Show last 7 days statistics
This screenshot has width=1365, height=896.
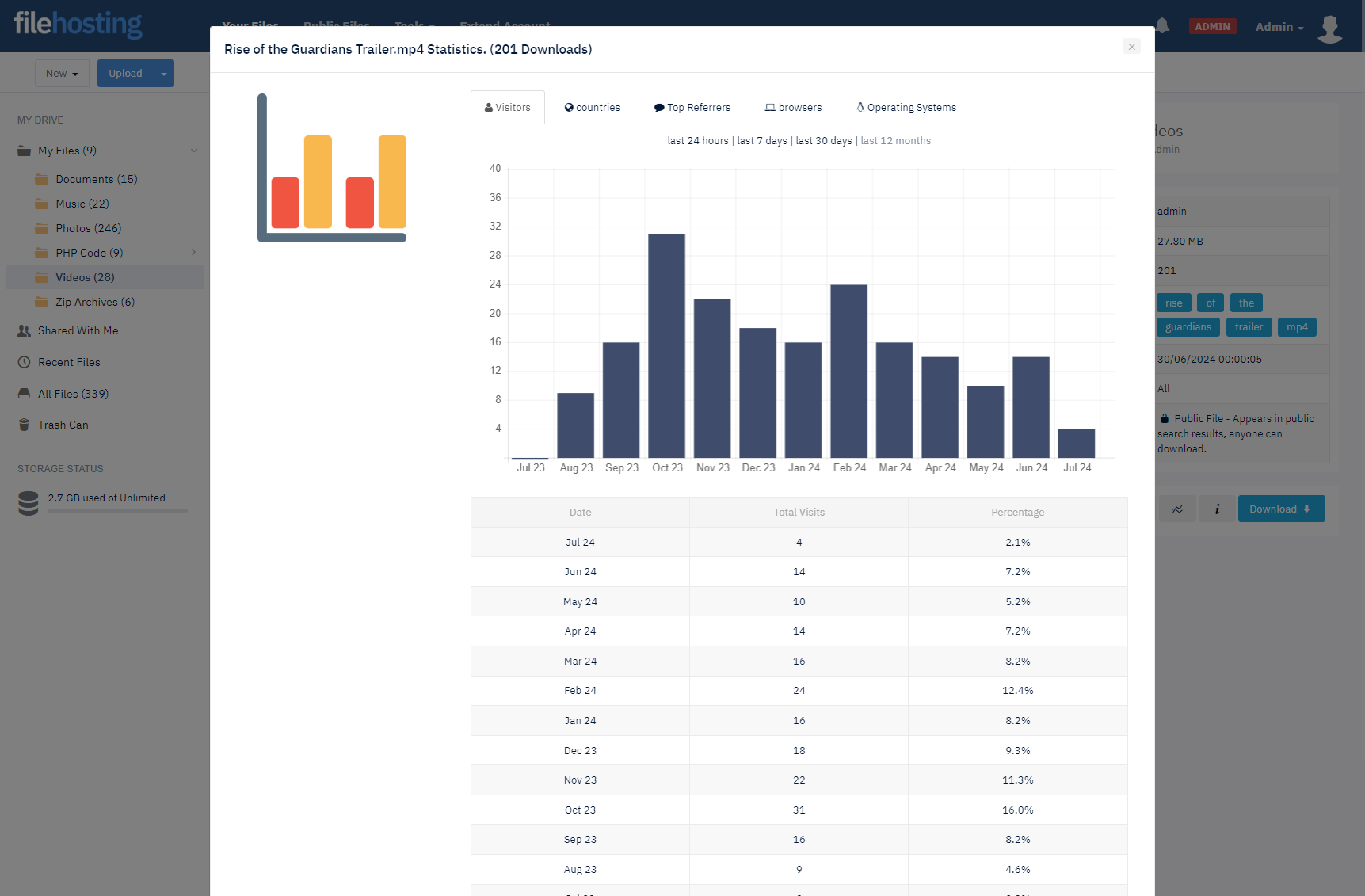coord(762,141)
